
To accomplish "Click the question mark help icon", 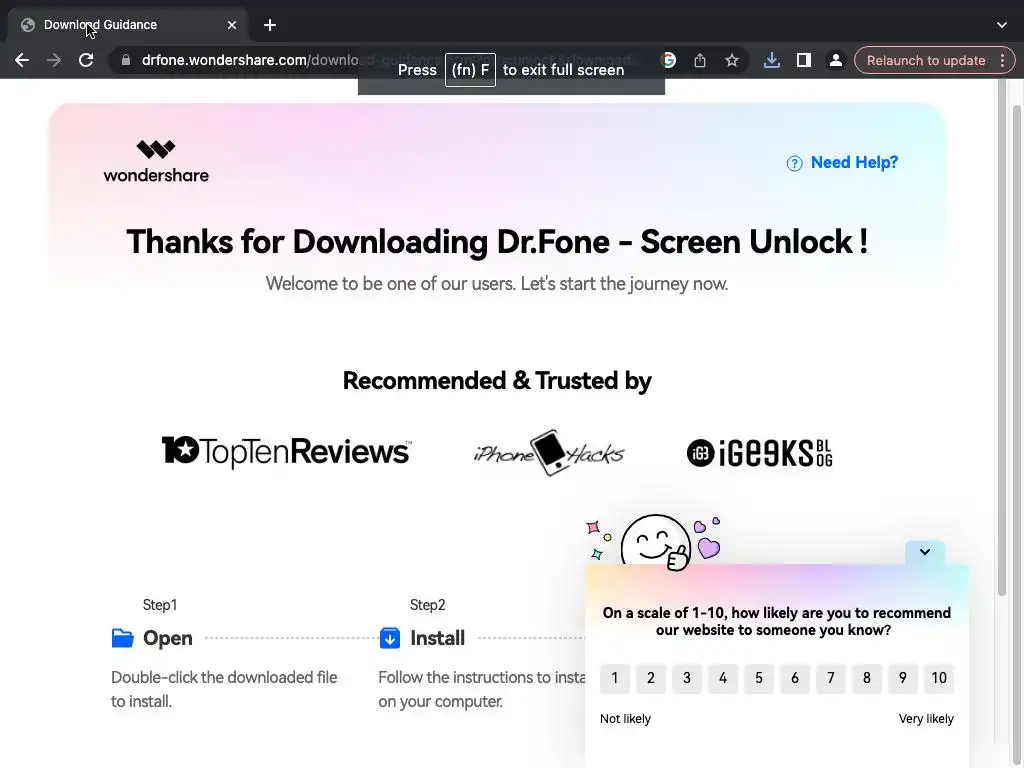I will coord(794,163).
